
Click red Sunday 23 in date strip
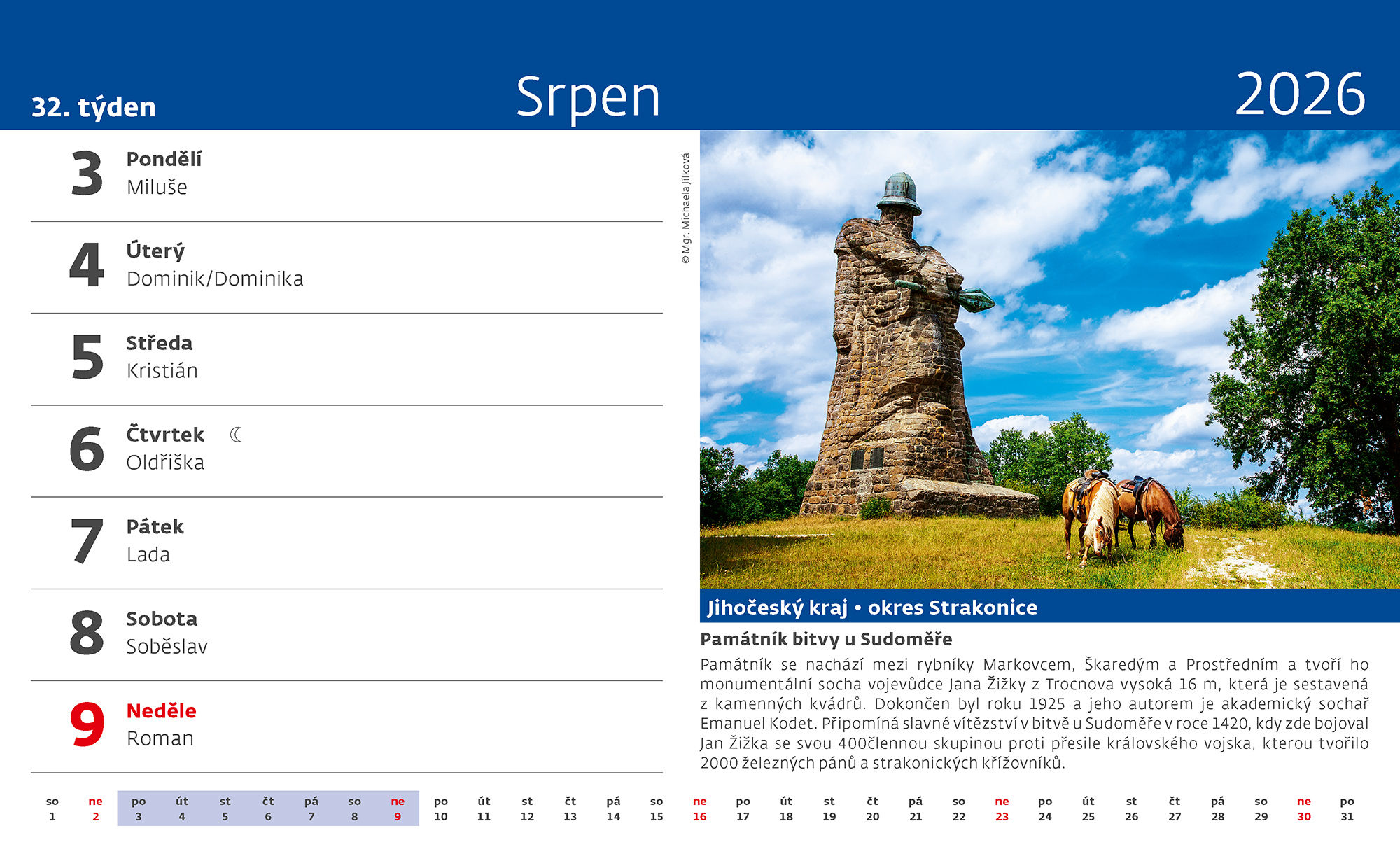1002,809
